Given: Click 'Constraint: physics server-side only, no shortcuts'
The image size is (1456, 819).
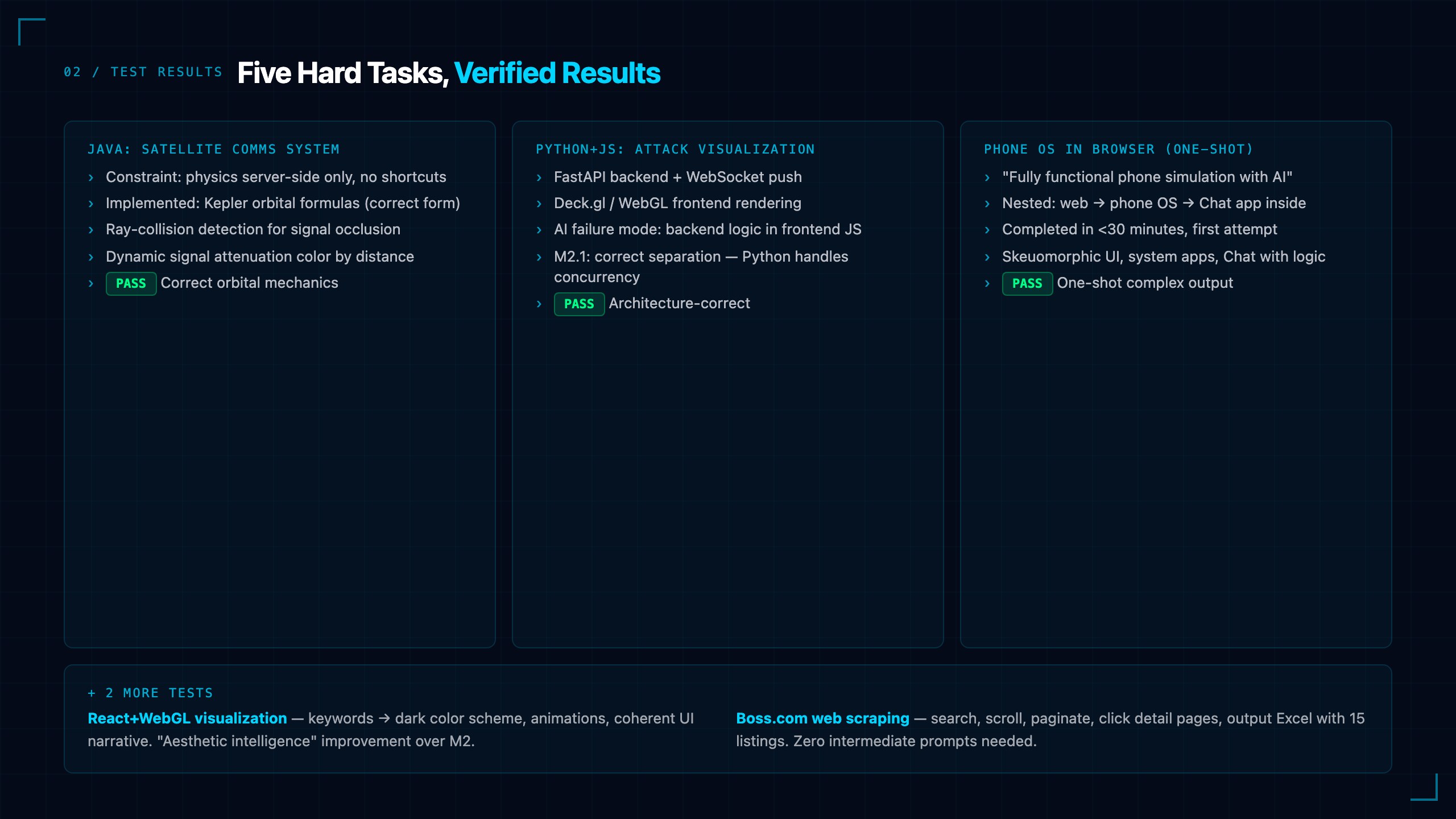Looking at the screenshot, I should coord(276,177).
